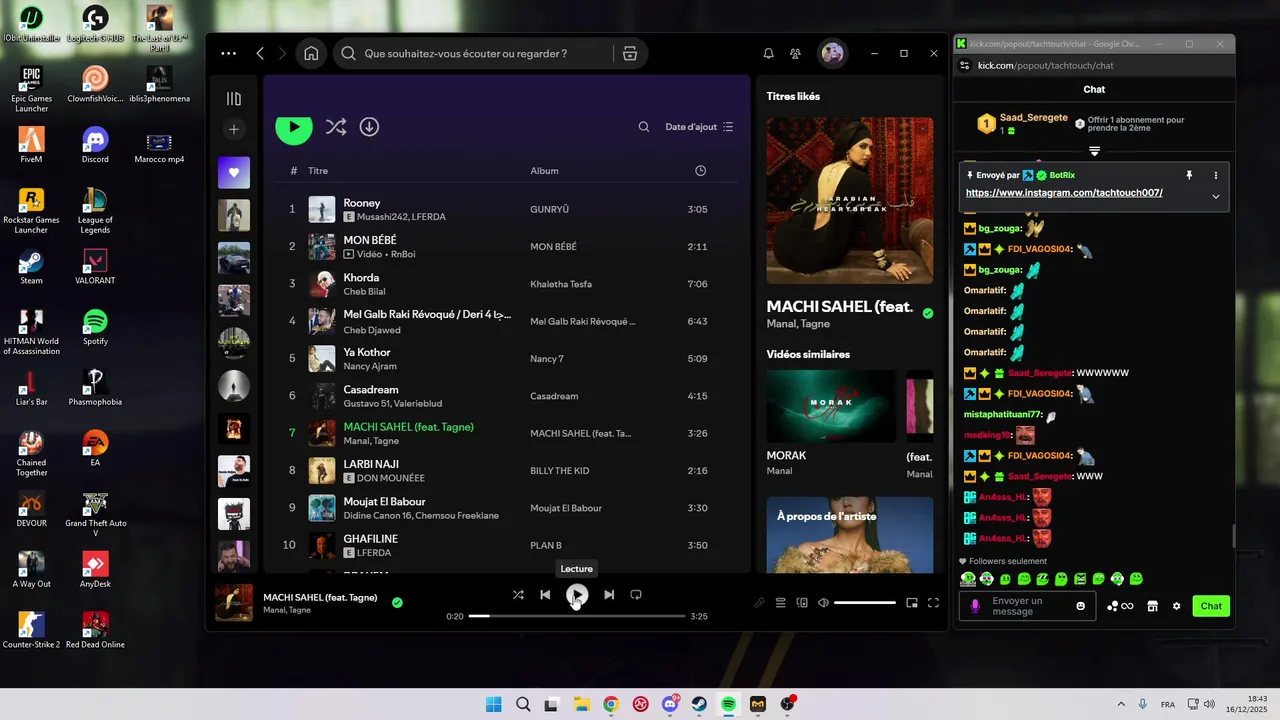Screen dimensions: 1280x720
Task: Click the Lecture play button
Action: [x=577, y=595]
